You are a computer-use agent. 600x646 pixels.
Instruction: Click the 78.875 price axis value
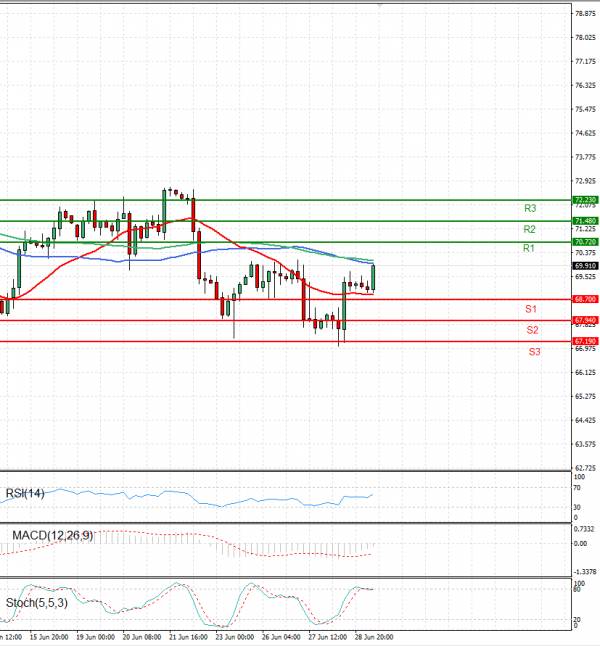[x=585, y=14]
